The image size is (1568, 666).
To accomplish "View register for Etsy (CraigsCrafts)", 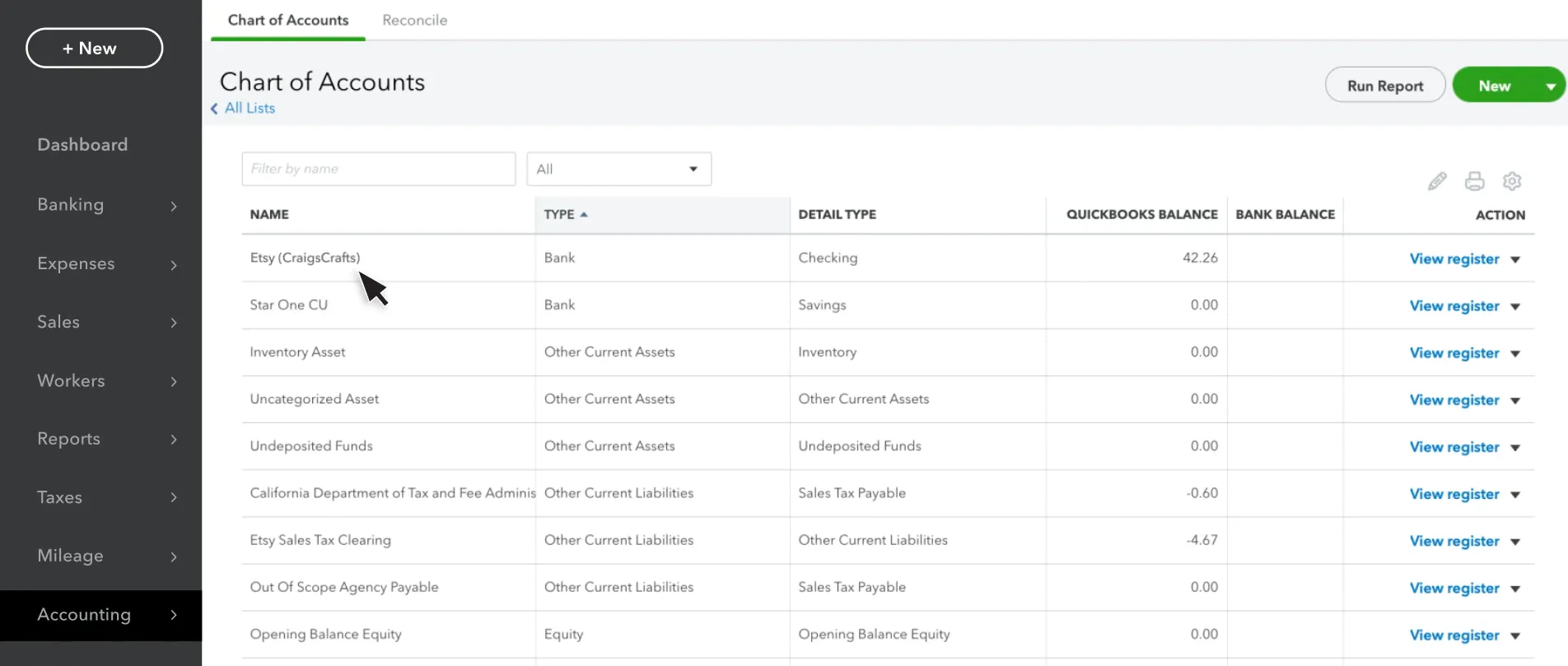I will pyautogui.click(x=1454, y=258).
